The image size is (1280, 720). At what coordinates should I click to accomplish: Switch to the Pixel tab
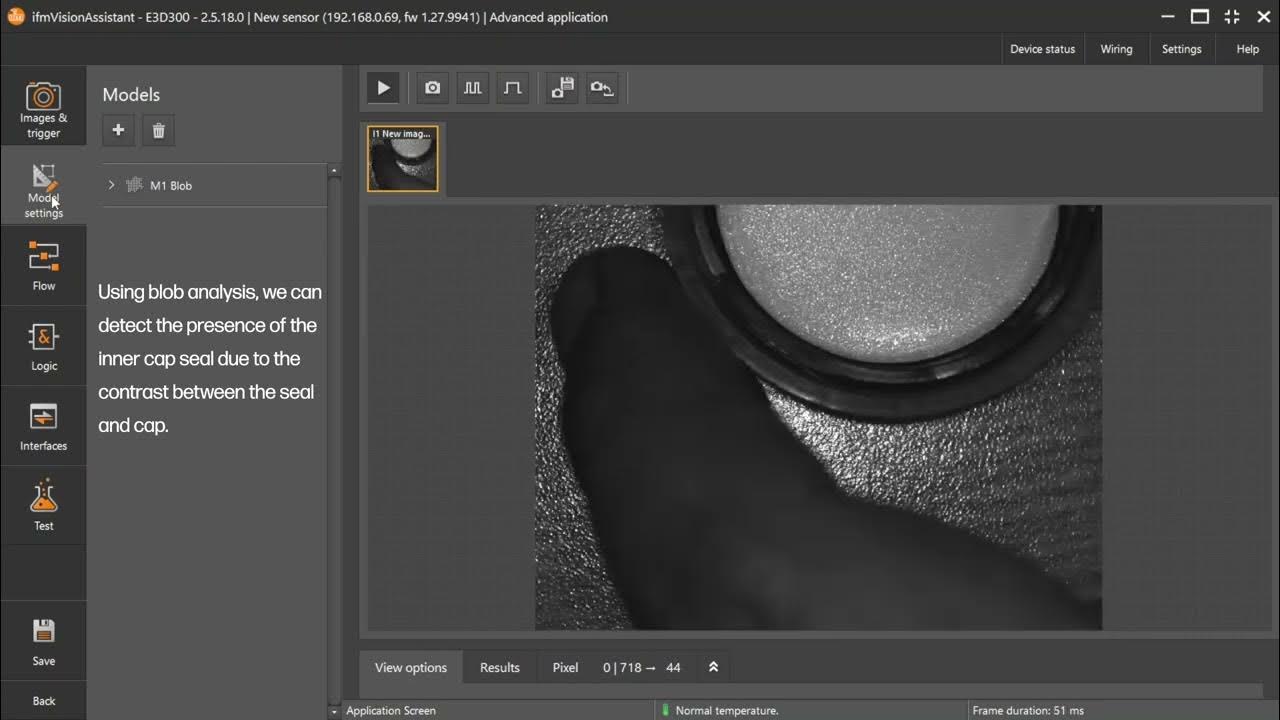click(565, 667)
